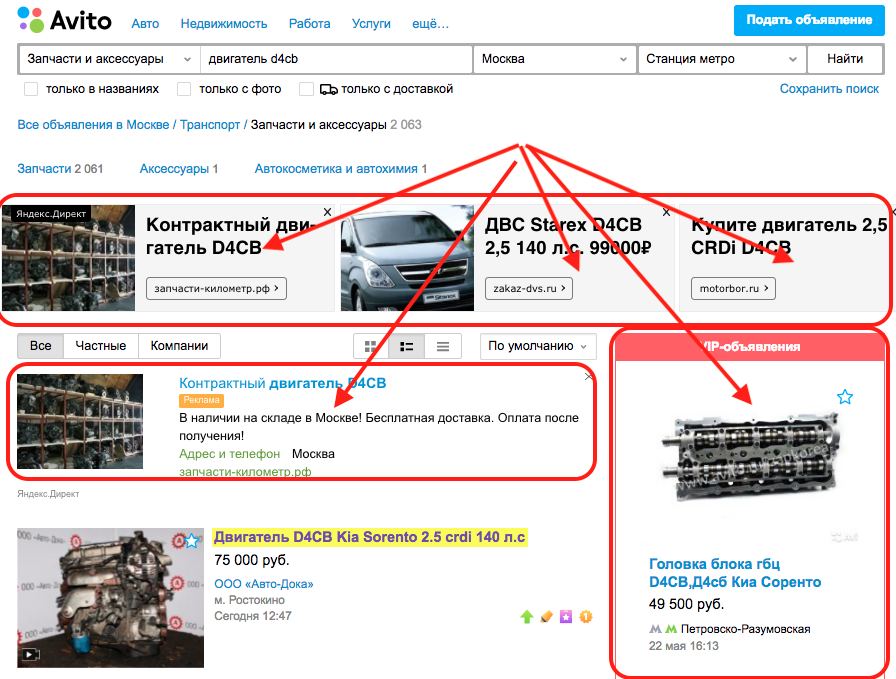
Task: Click the orange exclamation badge icon
Action: pyautogui.click(x=586, y=617)
